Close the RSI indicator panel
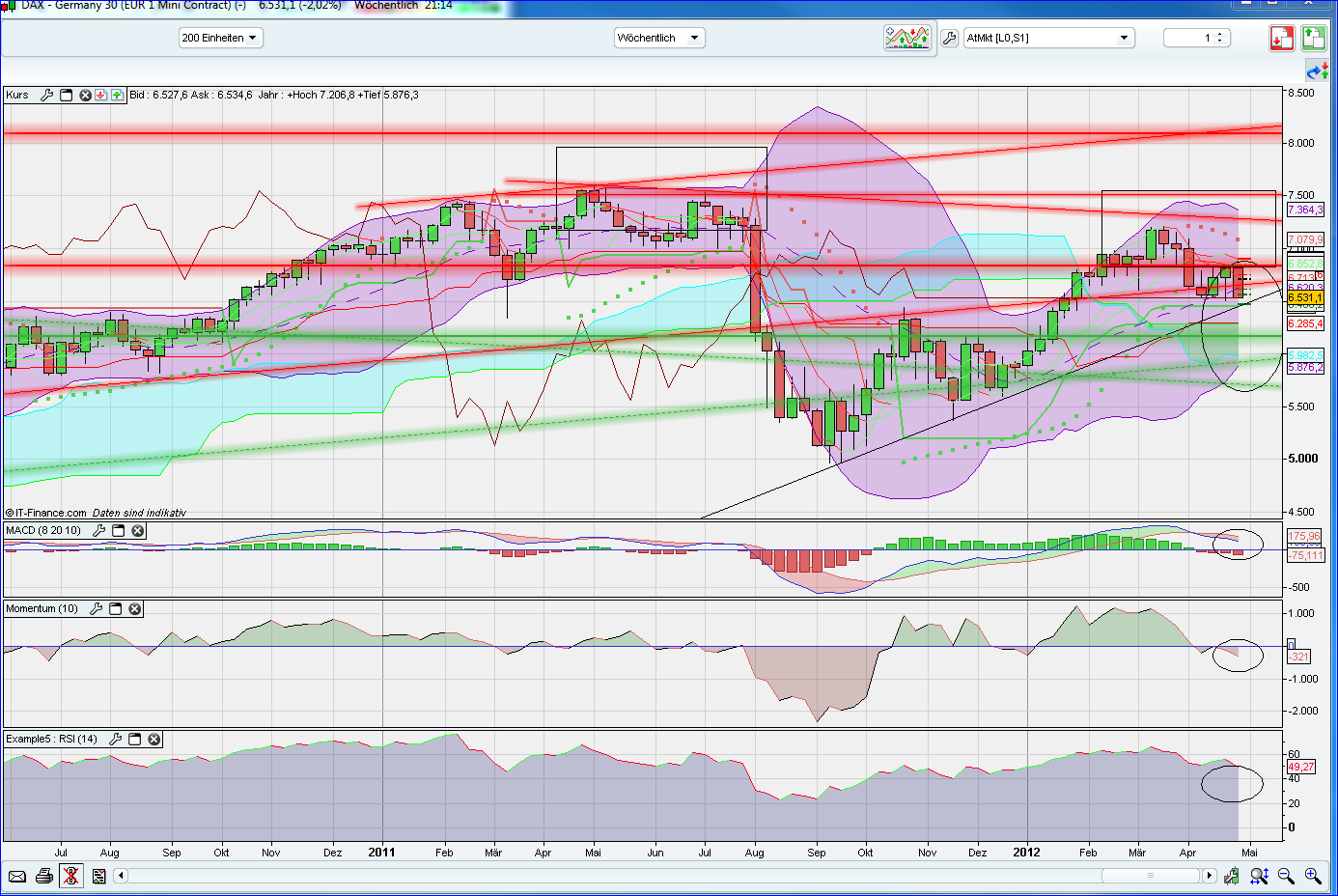The image size is (1338, 896). (153, 739)
